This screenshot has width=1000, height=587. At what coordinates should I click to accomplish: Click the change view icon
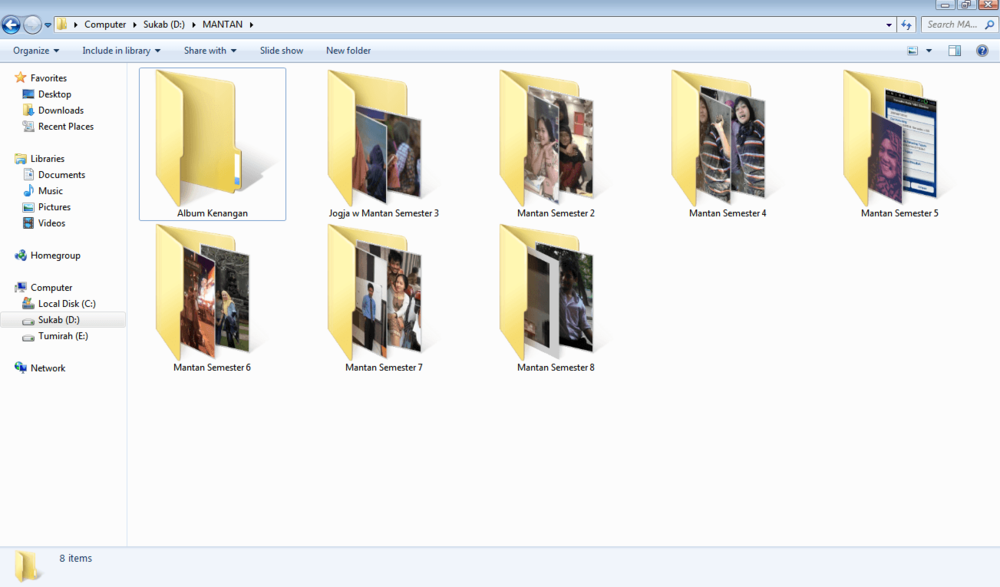click(913, 50)
